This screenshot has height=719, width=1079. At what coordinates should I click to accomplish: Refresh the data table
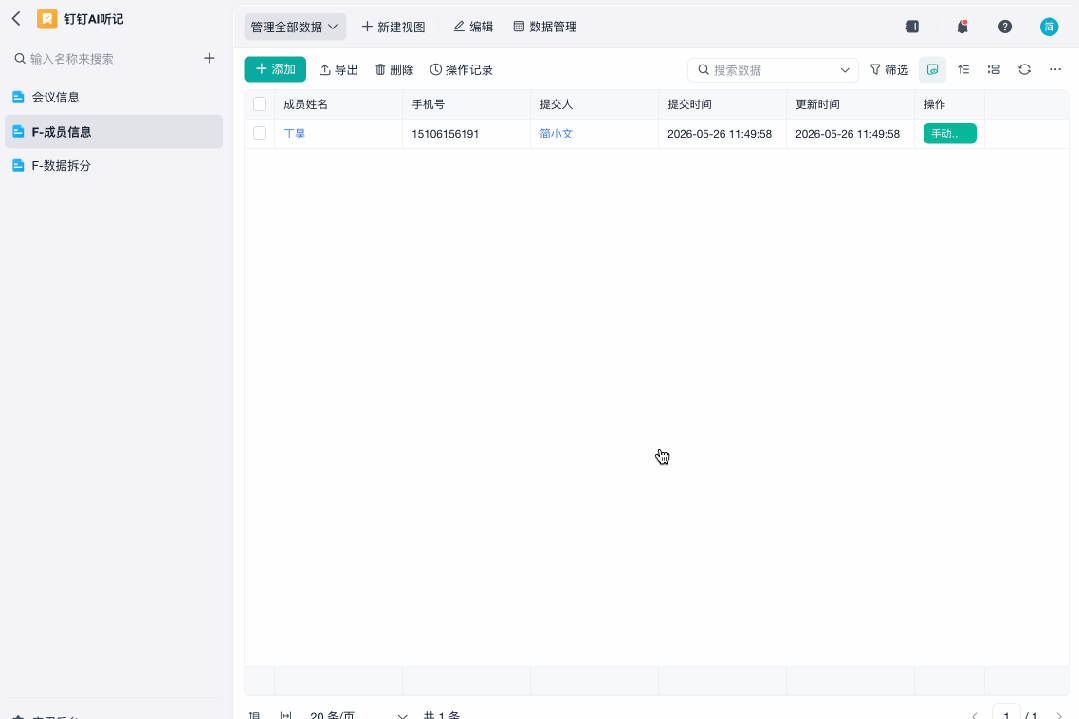click(x=1025, y=69)
